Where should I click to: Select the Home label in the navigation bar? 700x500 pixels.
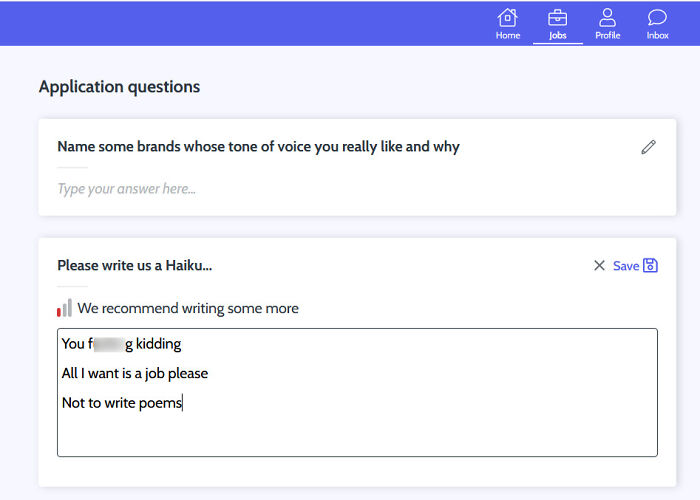(x=508, y=35)
